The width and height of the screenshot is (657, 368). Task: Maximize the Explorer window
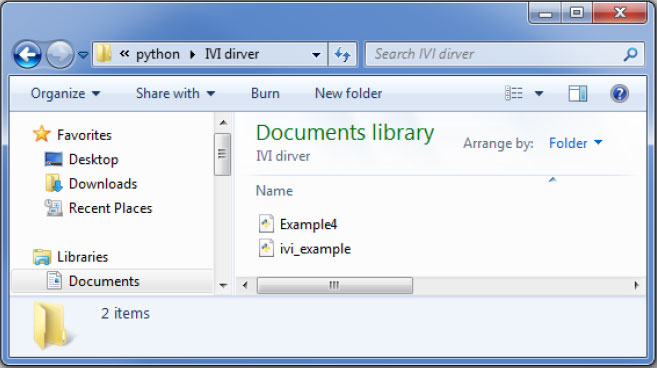click(577, 13)
